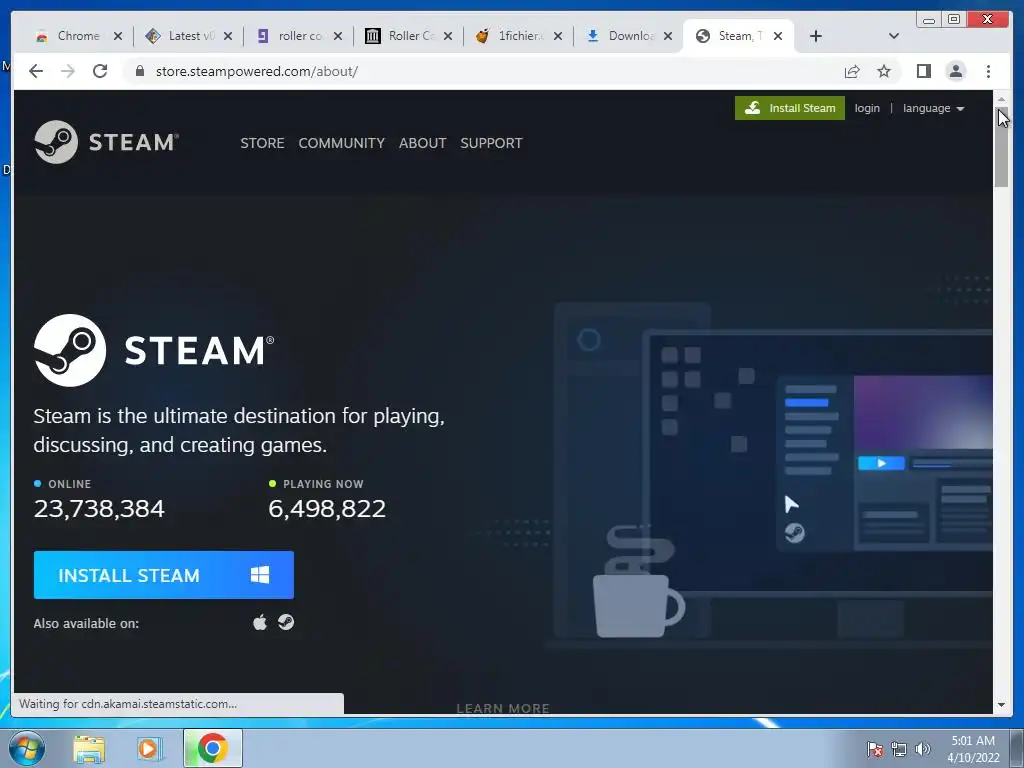1024x768 pixels.
Task: Share this page icon
Action: click(852, 71)
